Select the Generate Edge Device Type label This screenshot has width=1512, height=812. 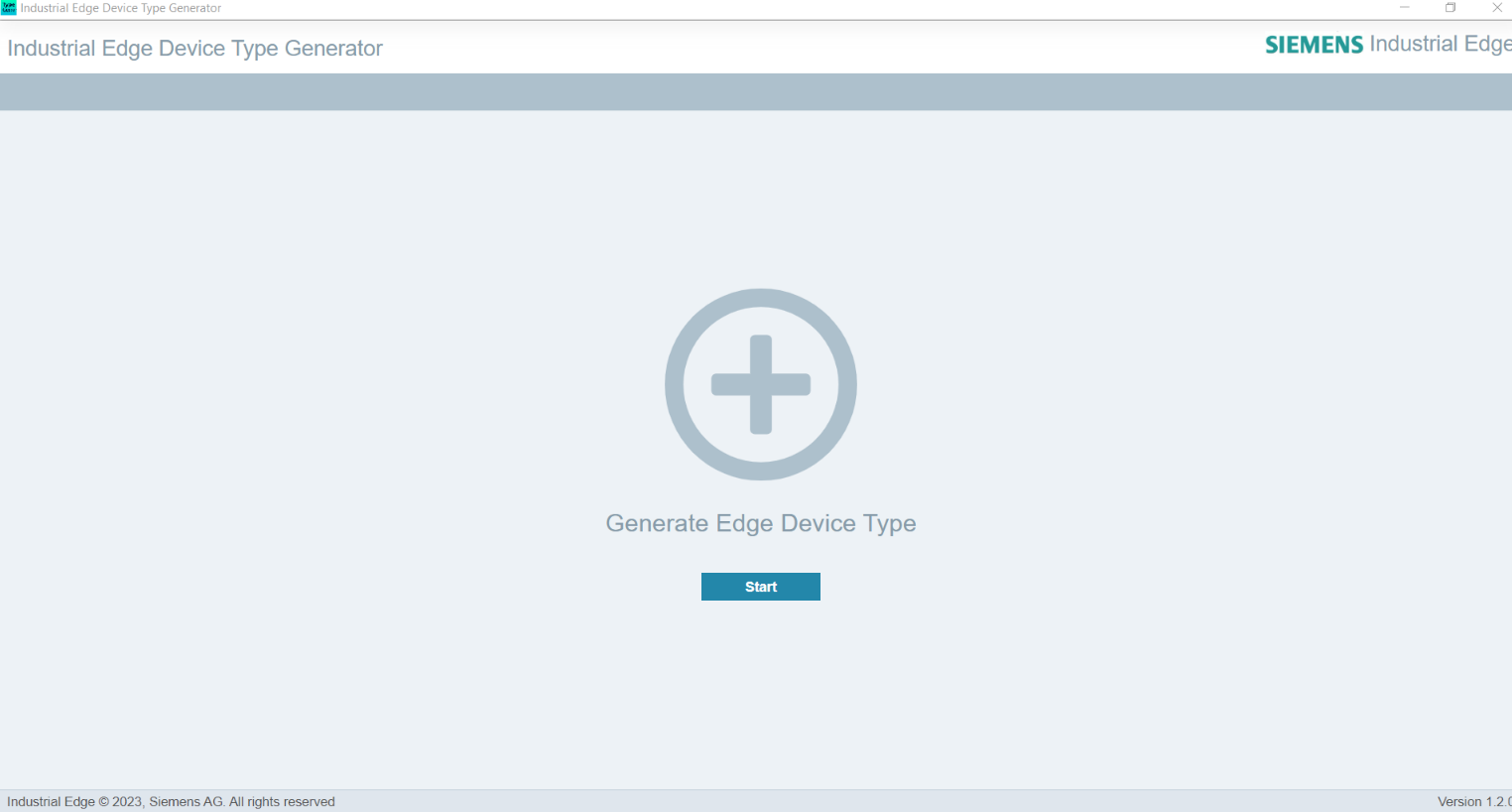click(761, 523)
